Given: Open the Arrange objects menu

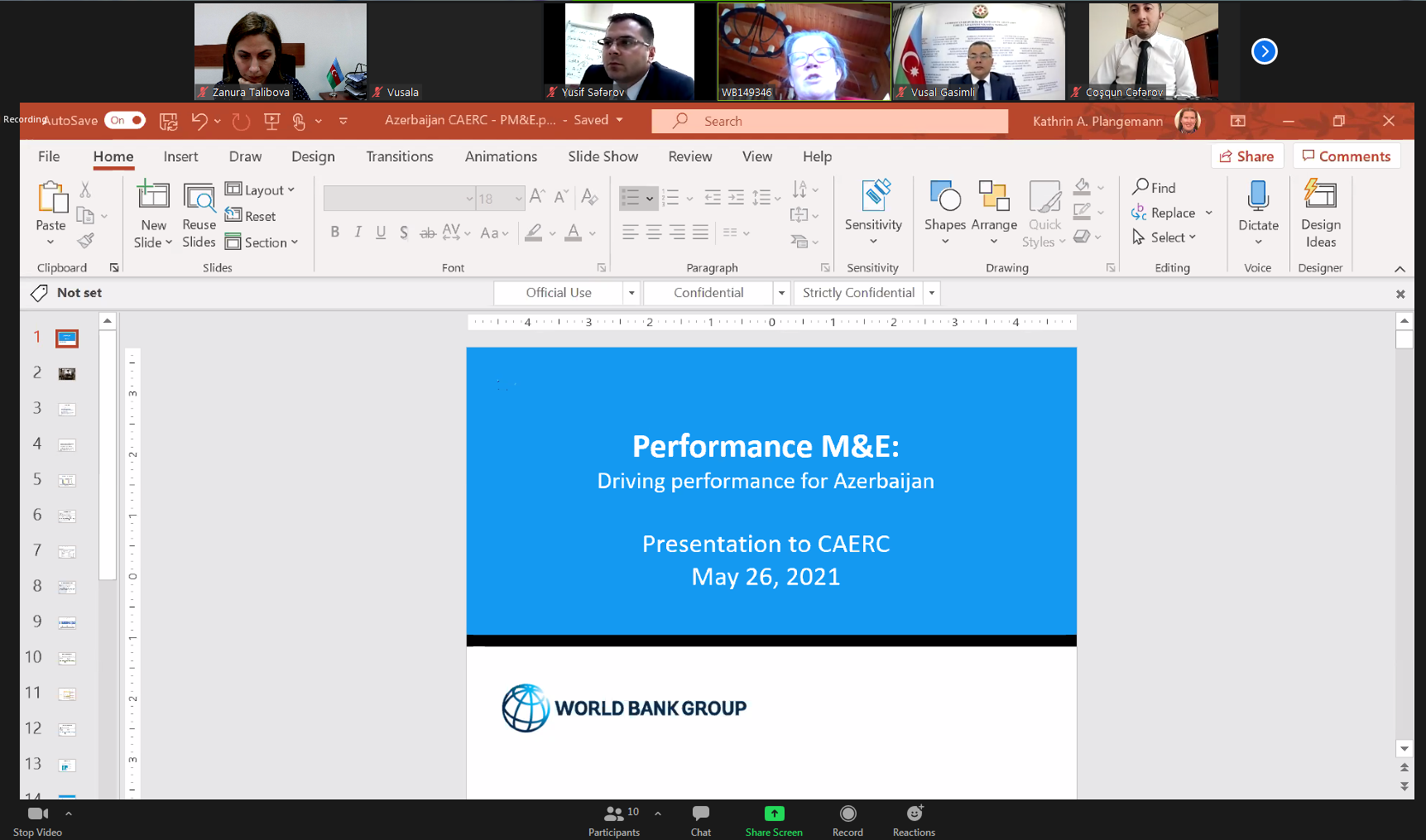Looking at the screenshot, I should click(994, 214).
